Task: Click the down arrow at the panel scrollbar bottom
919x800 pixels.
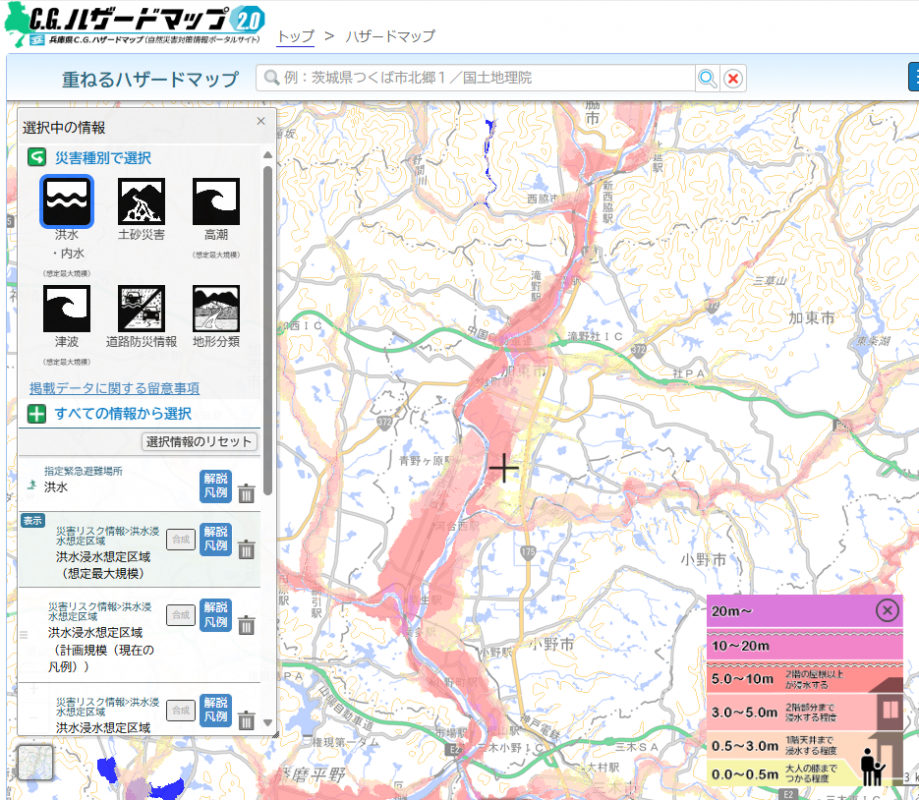Action: coord(266,723)
